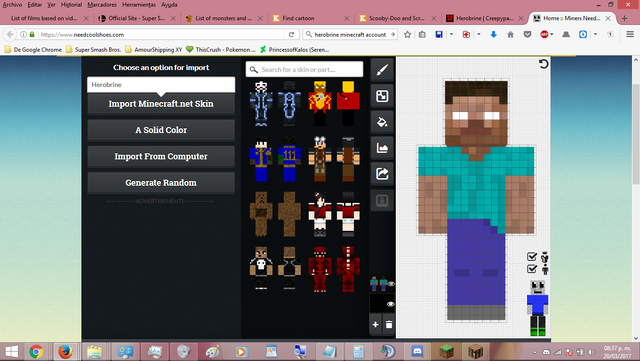Reset the skin view with rotate arrow
640x361 pixels.
click(x=543, y=64)
